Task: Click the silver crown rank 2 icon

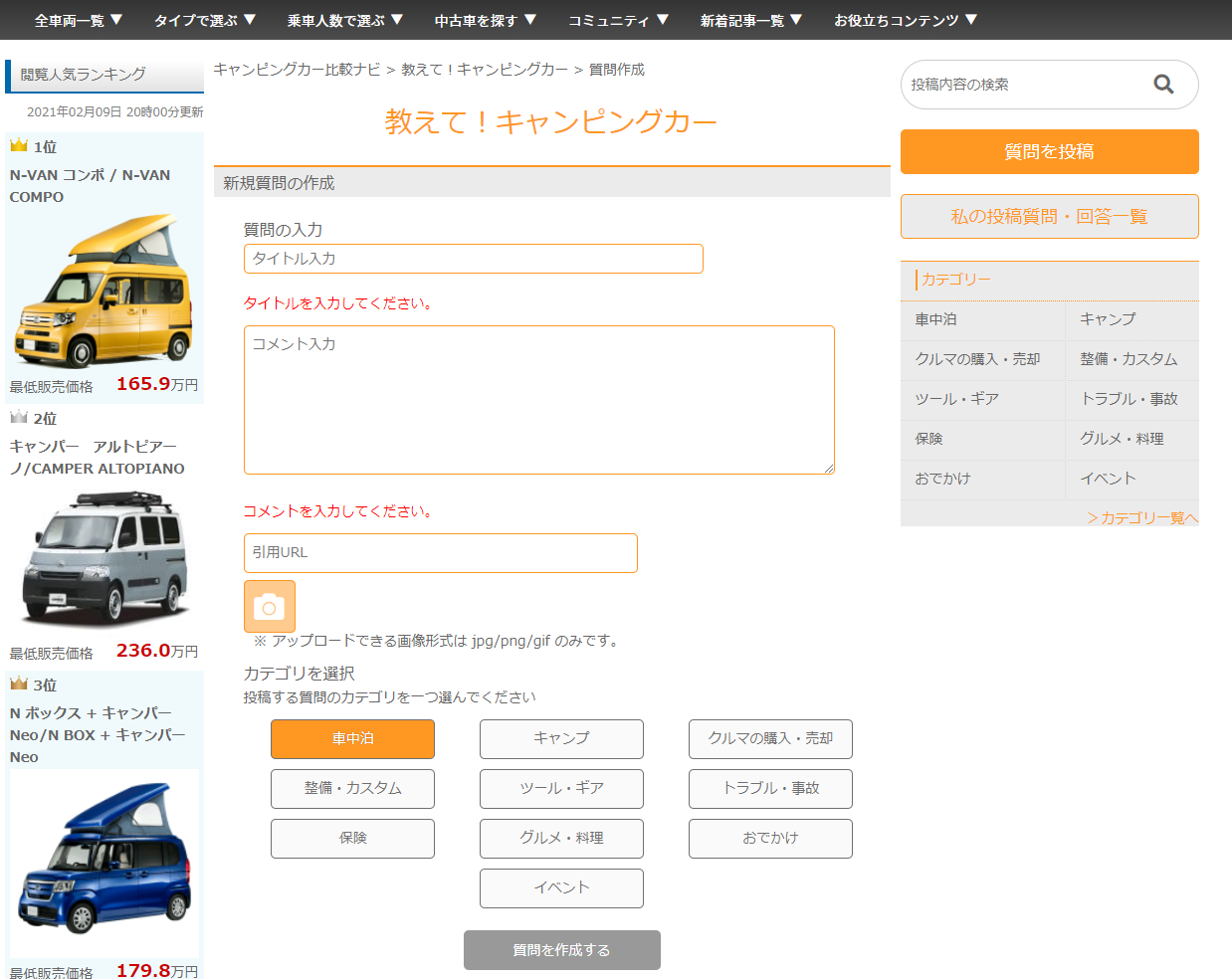Action: [19, 418]
